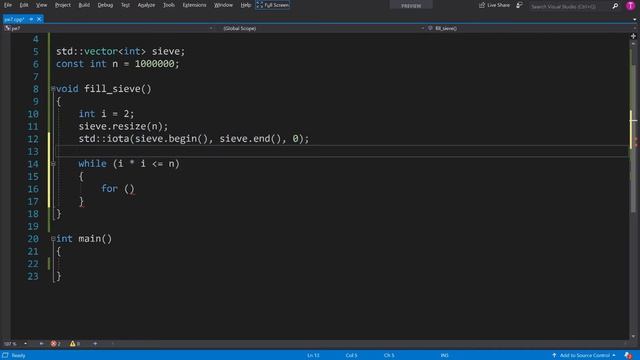Collapse the fill_sieve function outline
Screen dimensions: 640x360
coord(53,89)
